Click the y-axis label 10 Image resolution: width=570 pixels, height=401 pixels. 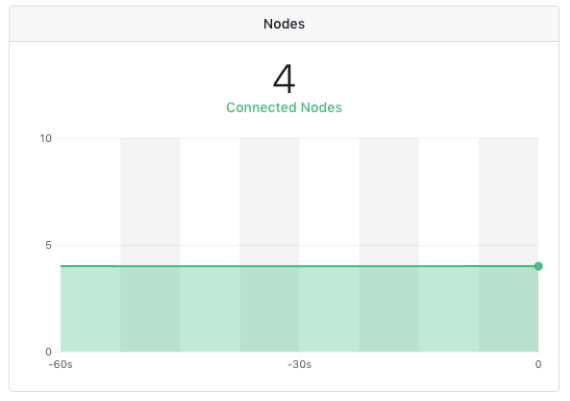pos(46,138)
